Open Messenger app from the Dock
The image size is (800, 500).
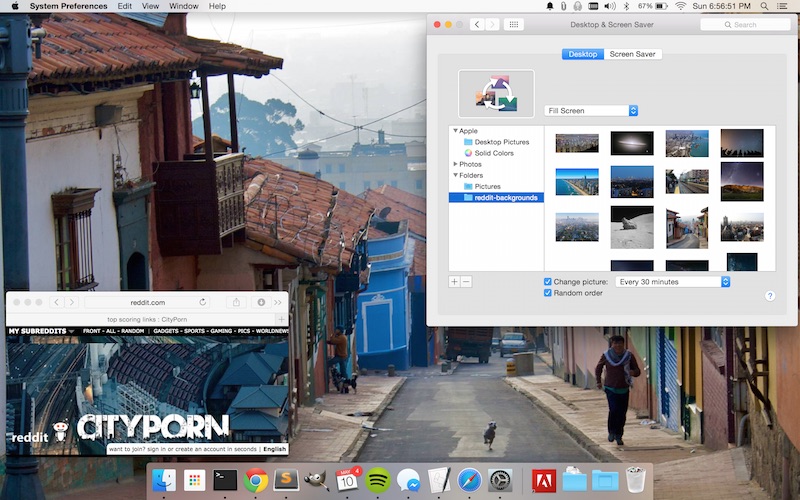point(409,480)
